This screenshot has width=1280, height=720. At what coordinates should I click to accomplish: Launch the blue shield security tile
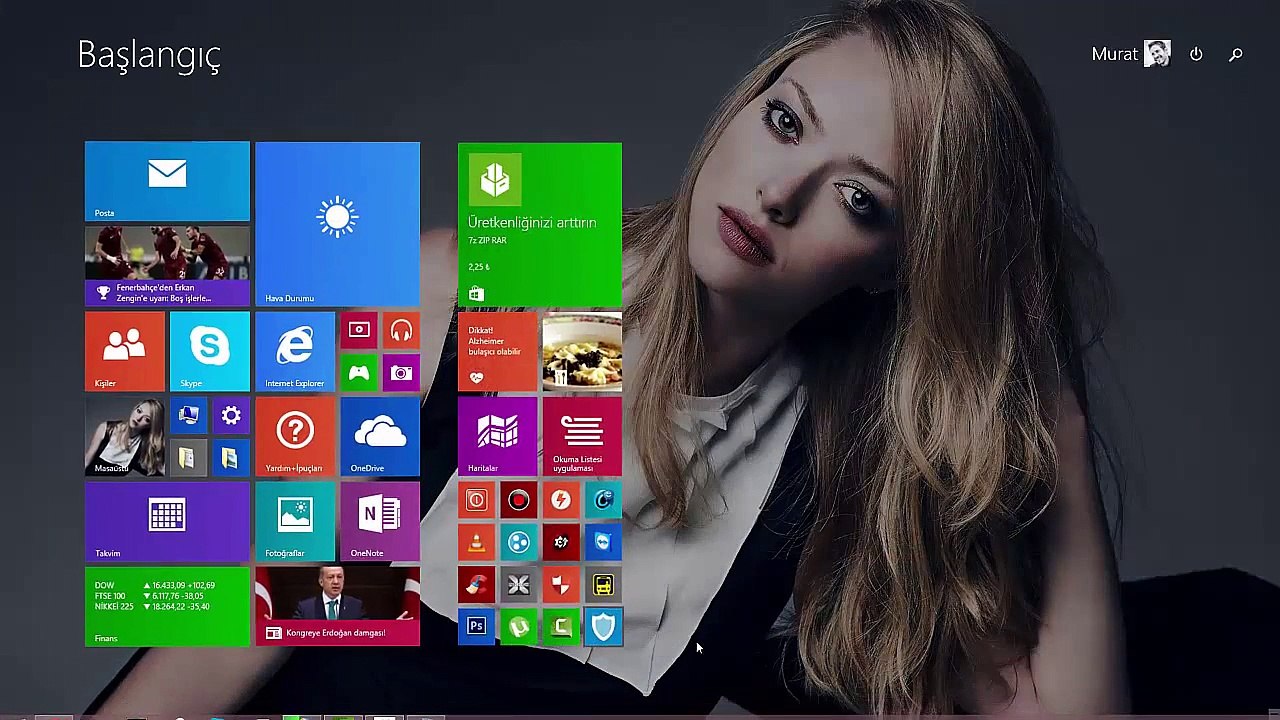point(603,628)
